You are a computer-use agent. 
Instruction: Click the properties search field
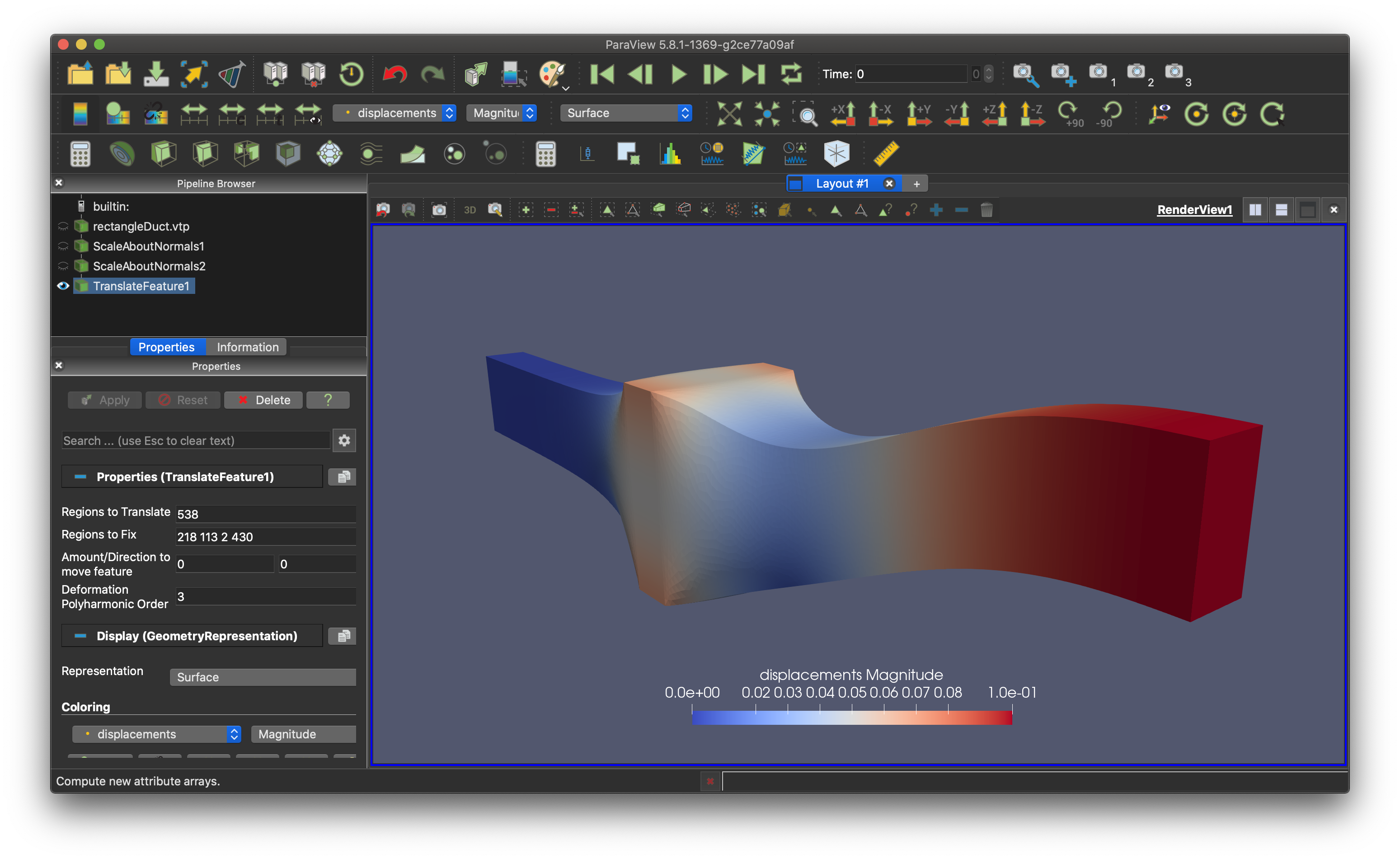point(196,440)
